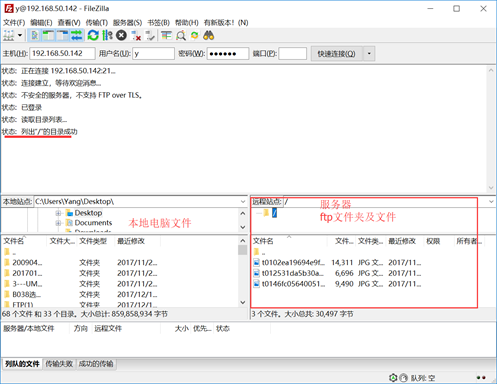497x384 pixels.
Task: Select remote file t0146fc05640051...
Action: point(293,284)
